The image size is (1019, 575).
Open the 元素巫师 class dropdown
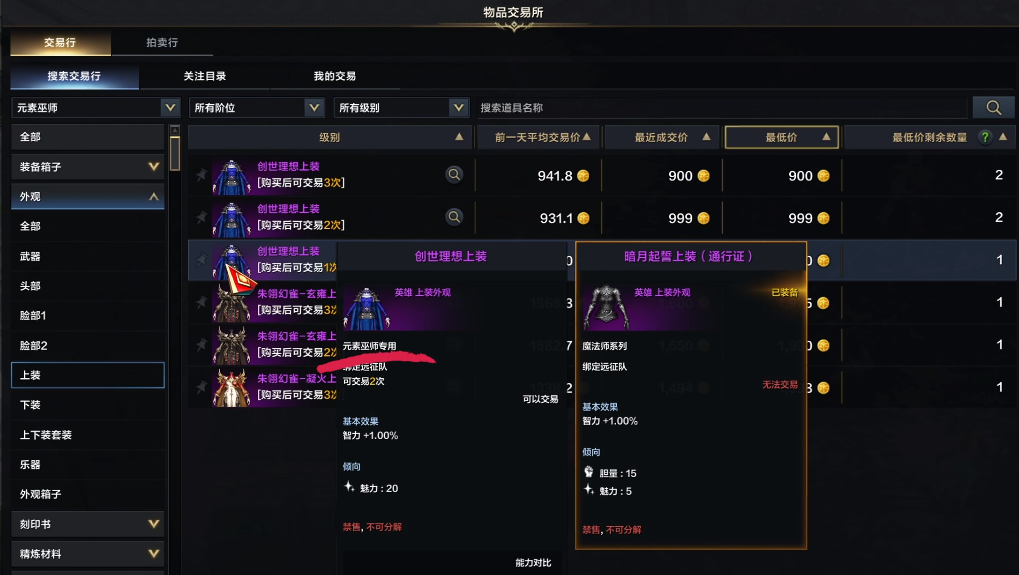point(96,108)
